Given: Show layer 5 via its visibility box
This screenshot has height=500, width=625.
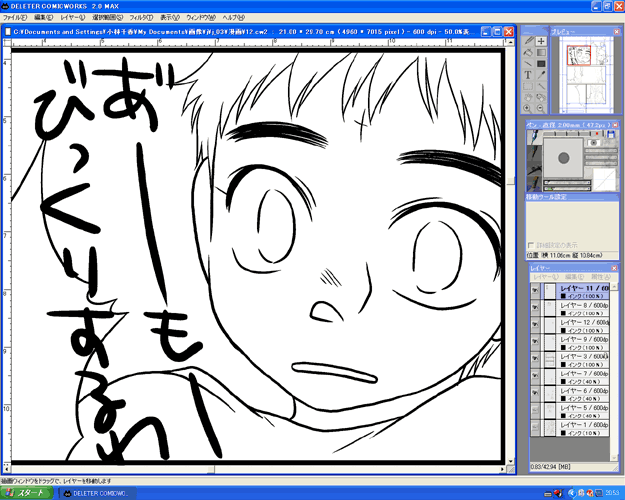Looking at the screenshot, I should (x=535, y=411).
